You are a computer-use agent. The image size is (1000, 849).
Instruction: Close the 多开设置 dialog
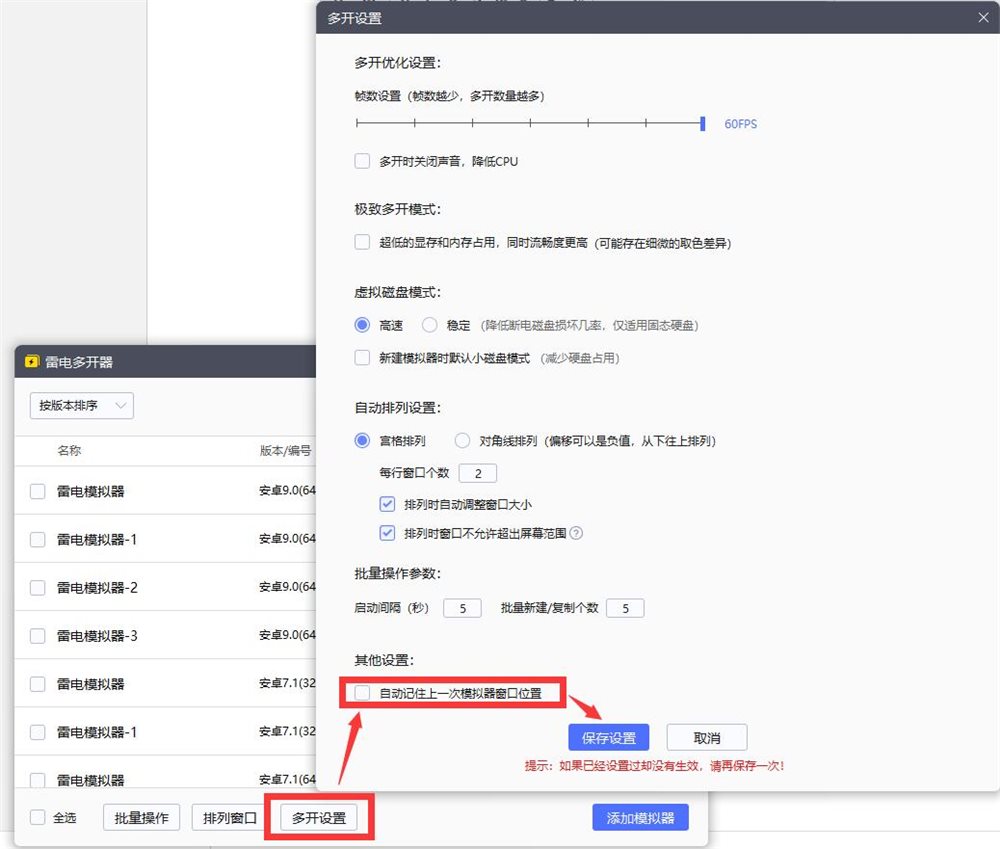click(983, 17)
